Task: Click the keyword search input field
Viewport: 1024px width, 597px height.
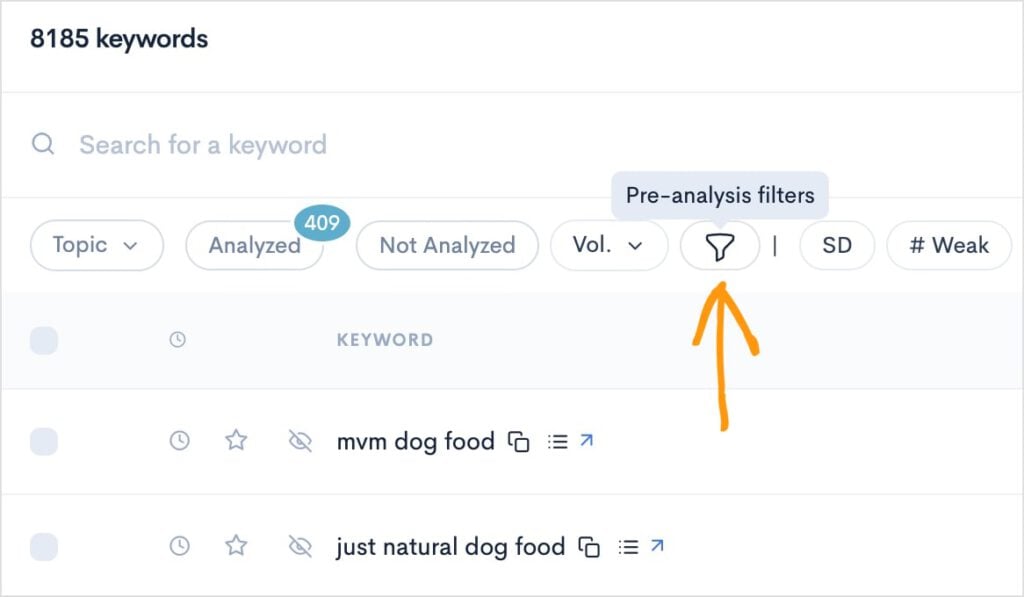Action: click(200, 144)
